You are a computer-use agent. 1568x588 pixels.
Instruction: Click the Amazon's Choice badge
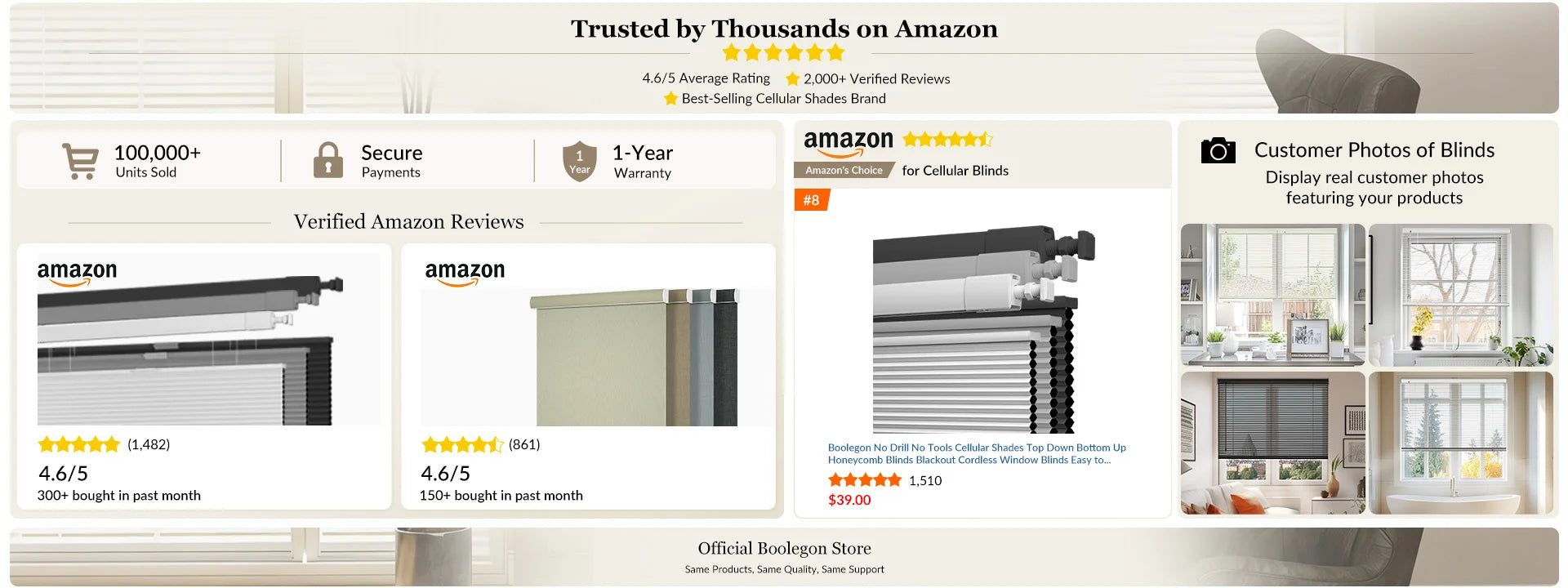(844, 171)
